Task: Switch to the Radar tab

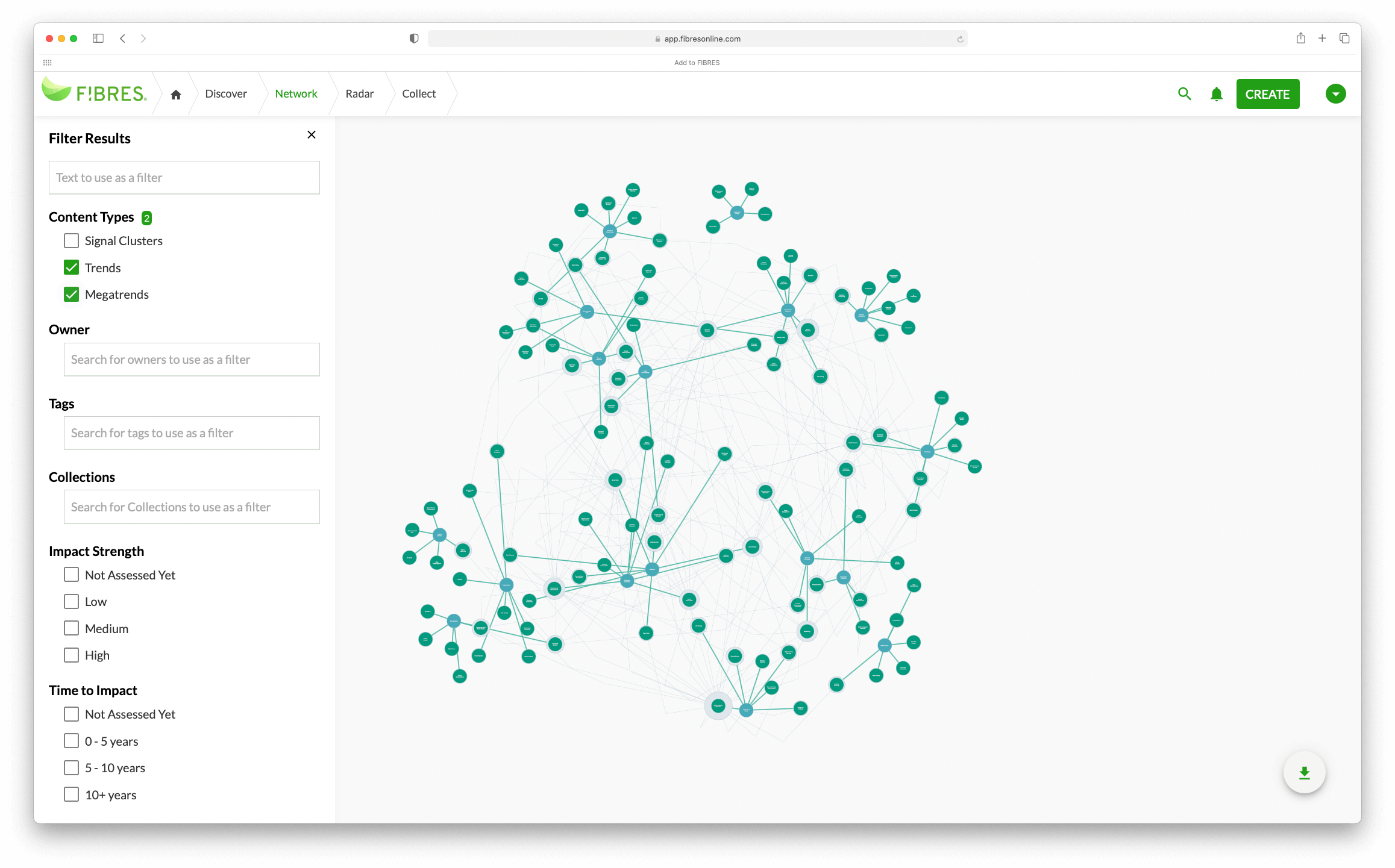Action: click(360, 93)
